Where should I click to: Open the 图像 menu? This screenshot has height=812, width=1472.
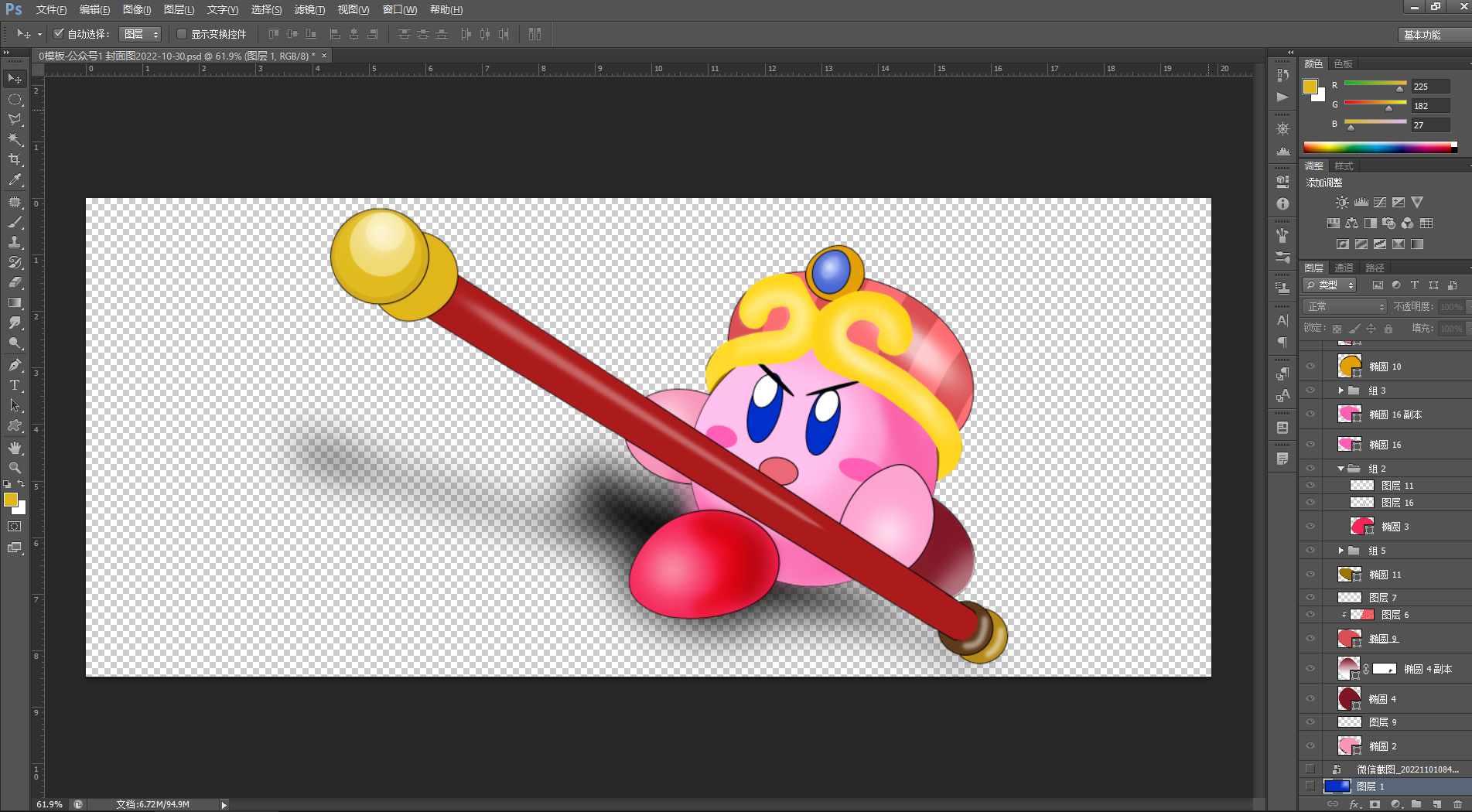[x=137, y=10]
